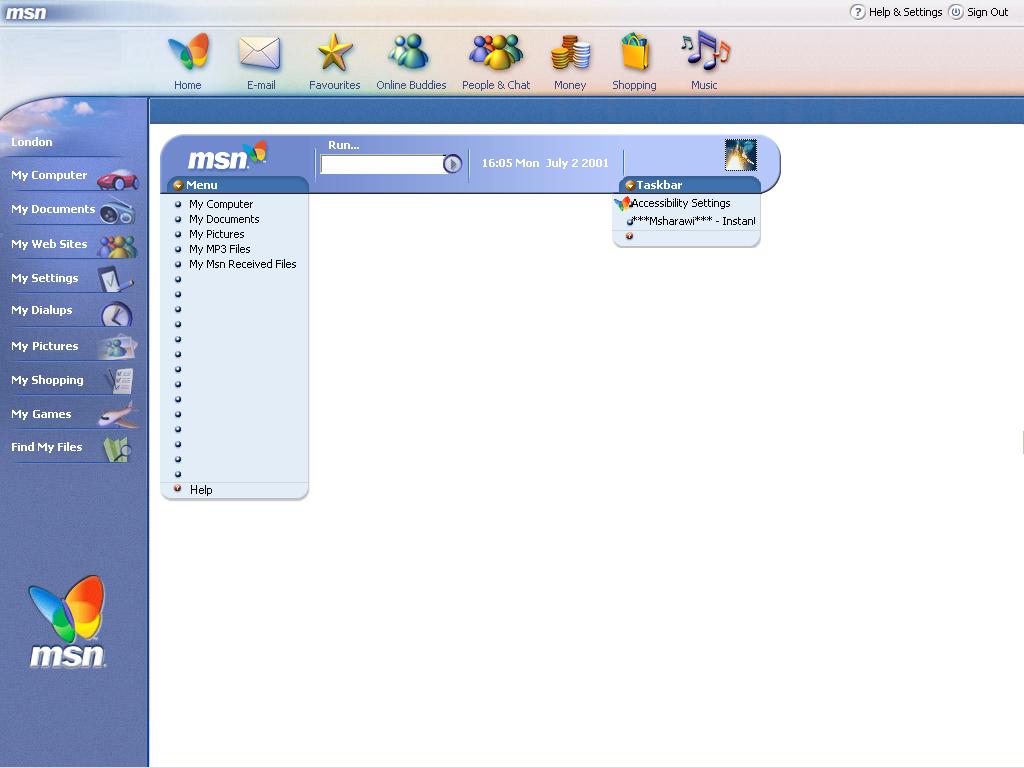
Task: Select My Games in sidebar
Action: 41,414
